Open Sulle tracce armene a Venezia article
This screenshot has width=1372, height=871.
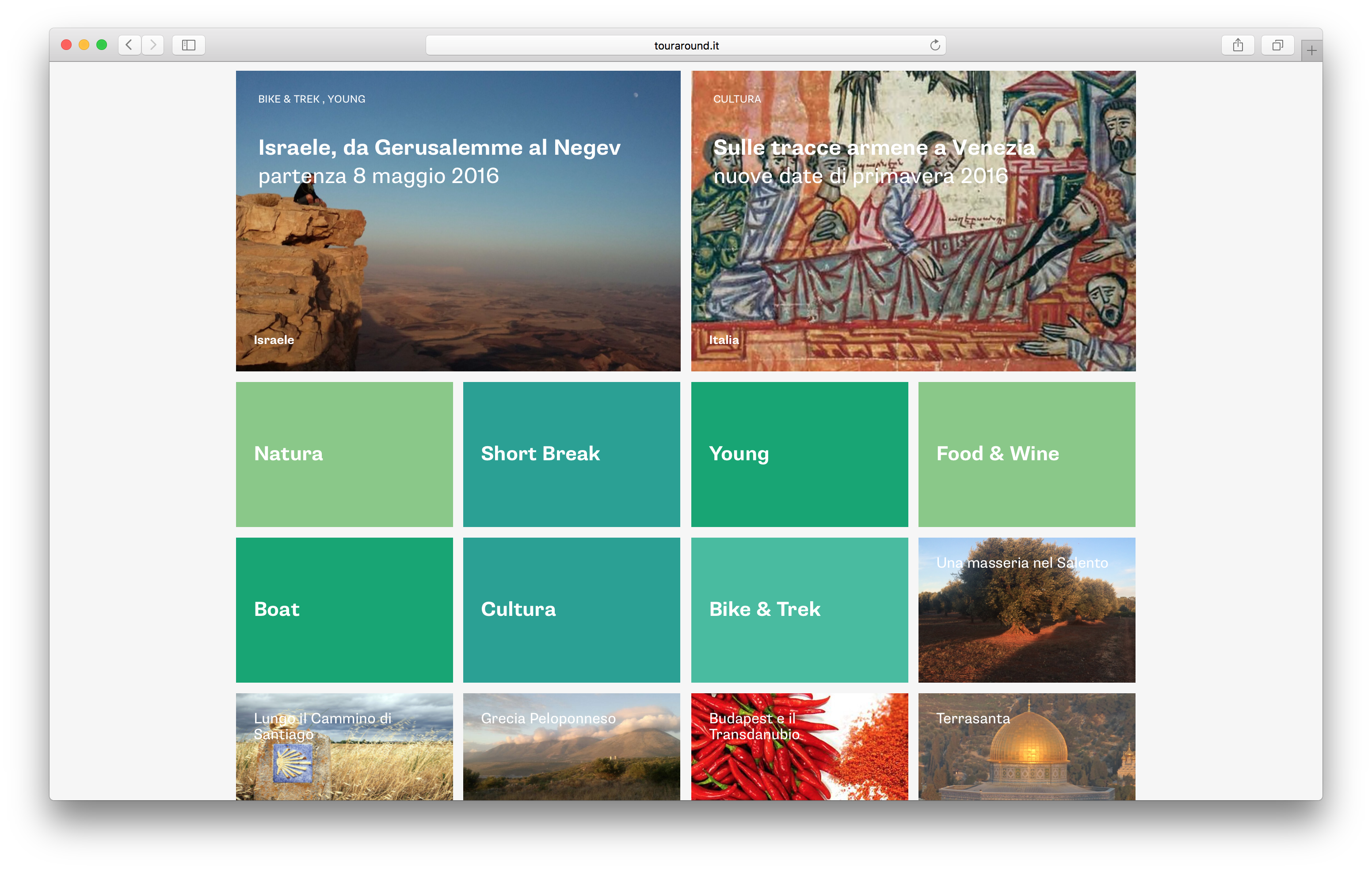click(x=913, y=221)
